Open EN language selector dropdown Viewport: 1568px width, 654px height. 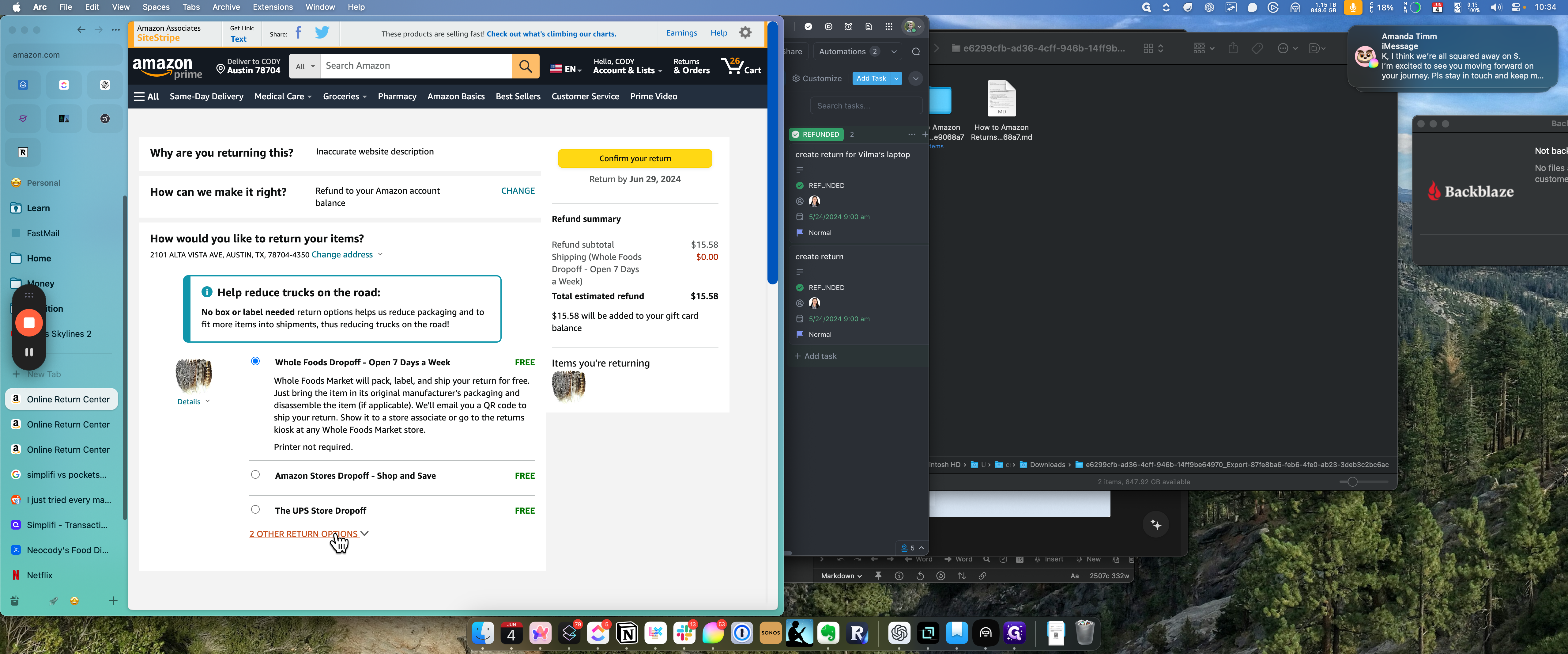tap(565, 69)
